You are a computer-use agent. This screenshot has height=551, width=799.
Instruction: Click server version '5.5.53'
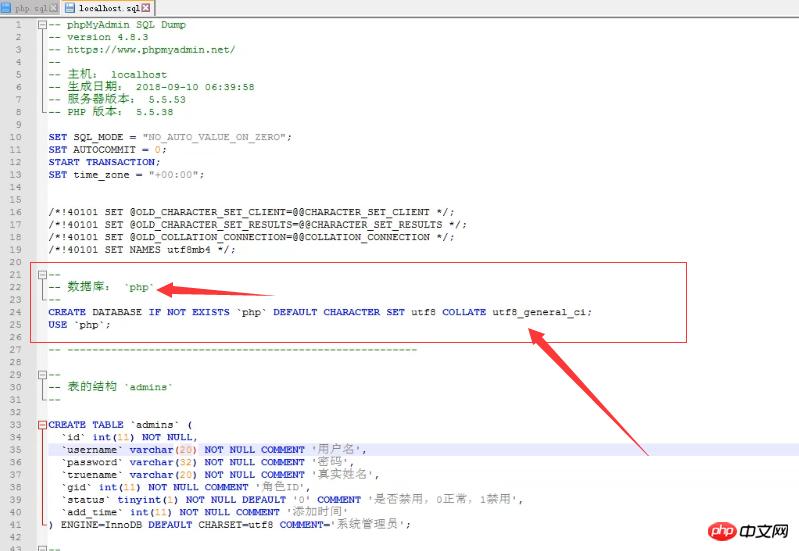(x=167, y=99)
